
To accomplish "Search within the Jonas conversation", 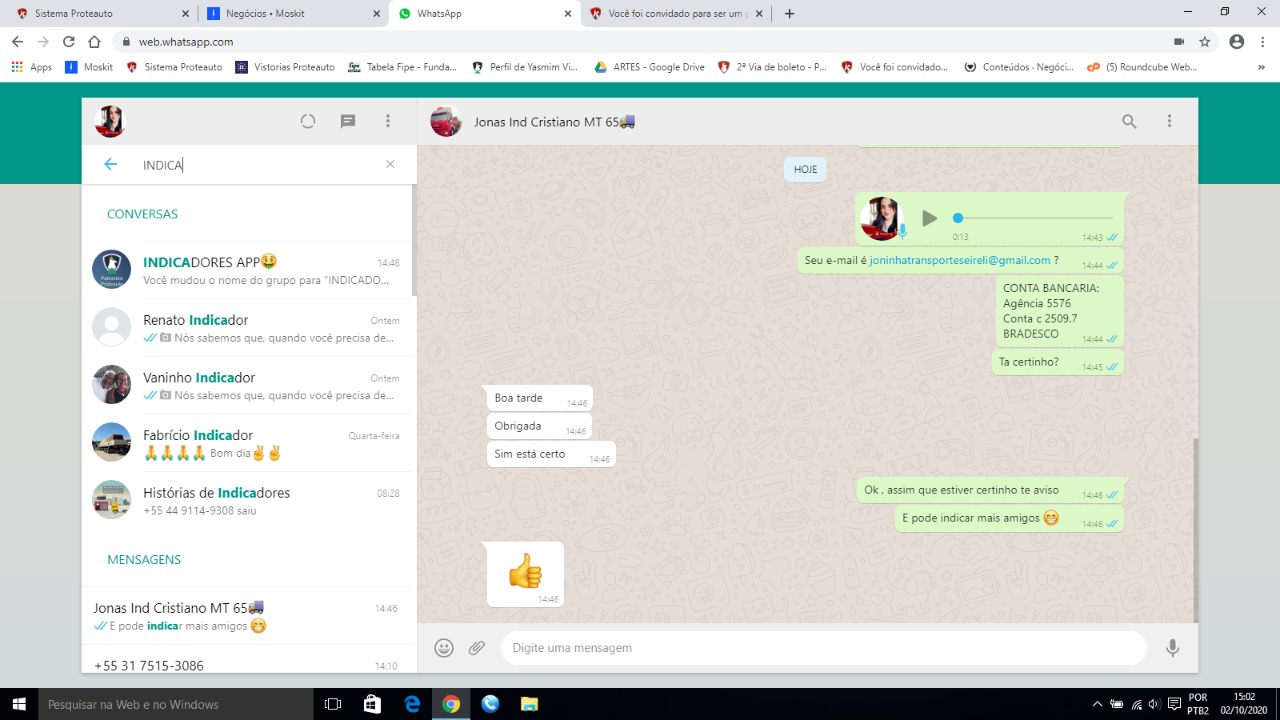I will coord(1129,121).
